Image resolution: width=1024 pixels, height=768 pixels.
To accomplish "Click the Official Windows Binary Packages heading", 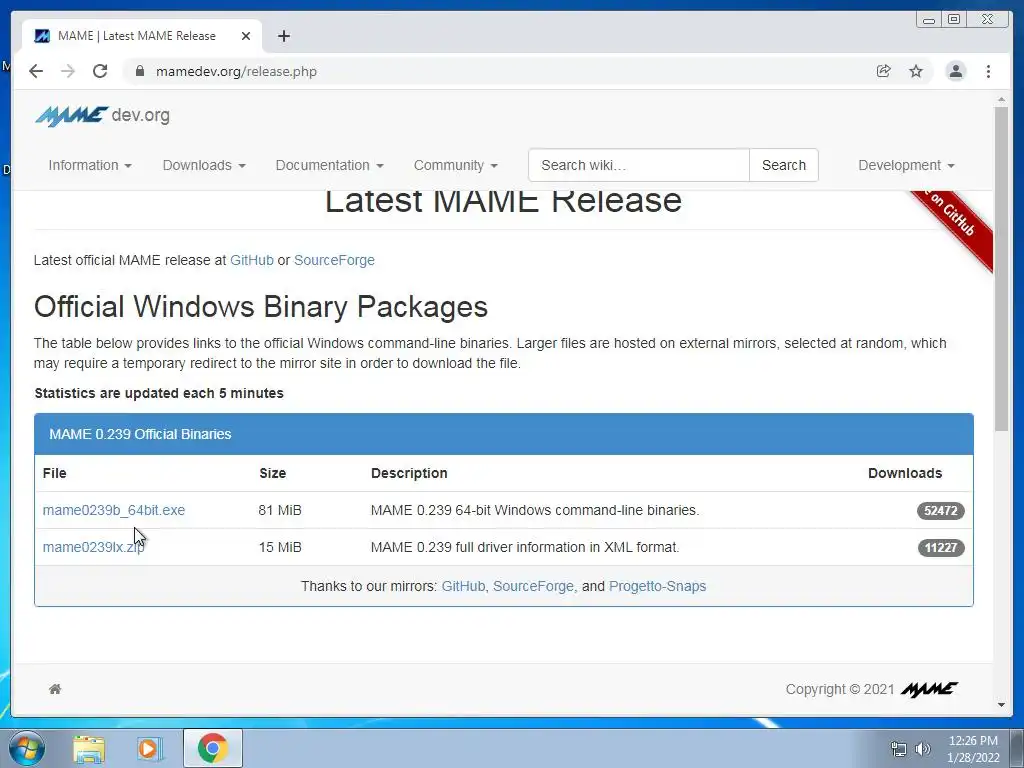I will point(261,307).
